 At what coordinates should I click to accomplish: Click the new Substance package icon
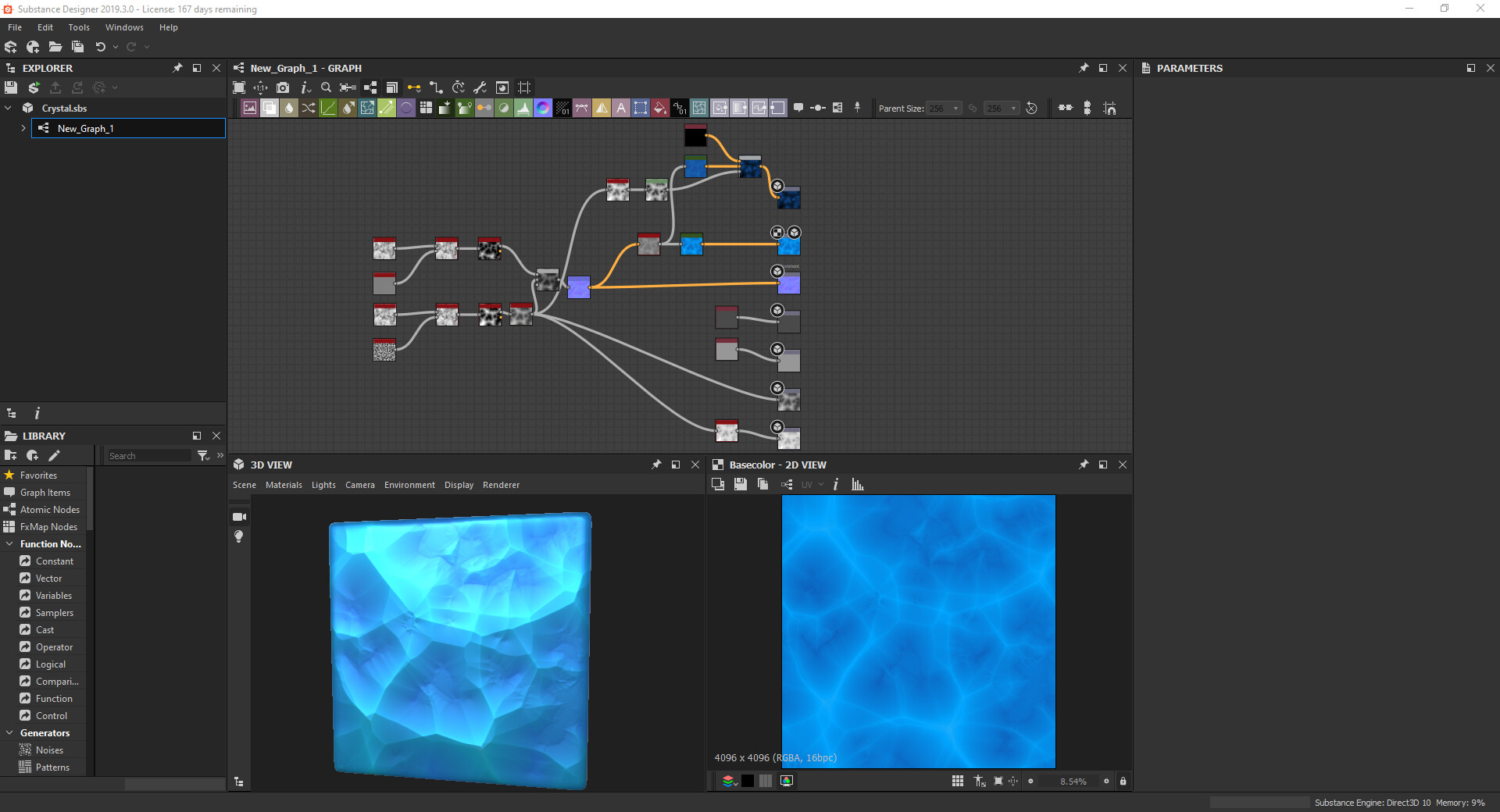point(11,47)
